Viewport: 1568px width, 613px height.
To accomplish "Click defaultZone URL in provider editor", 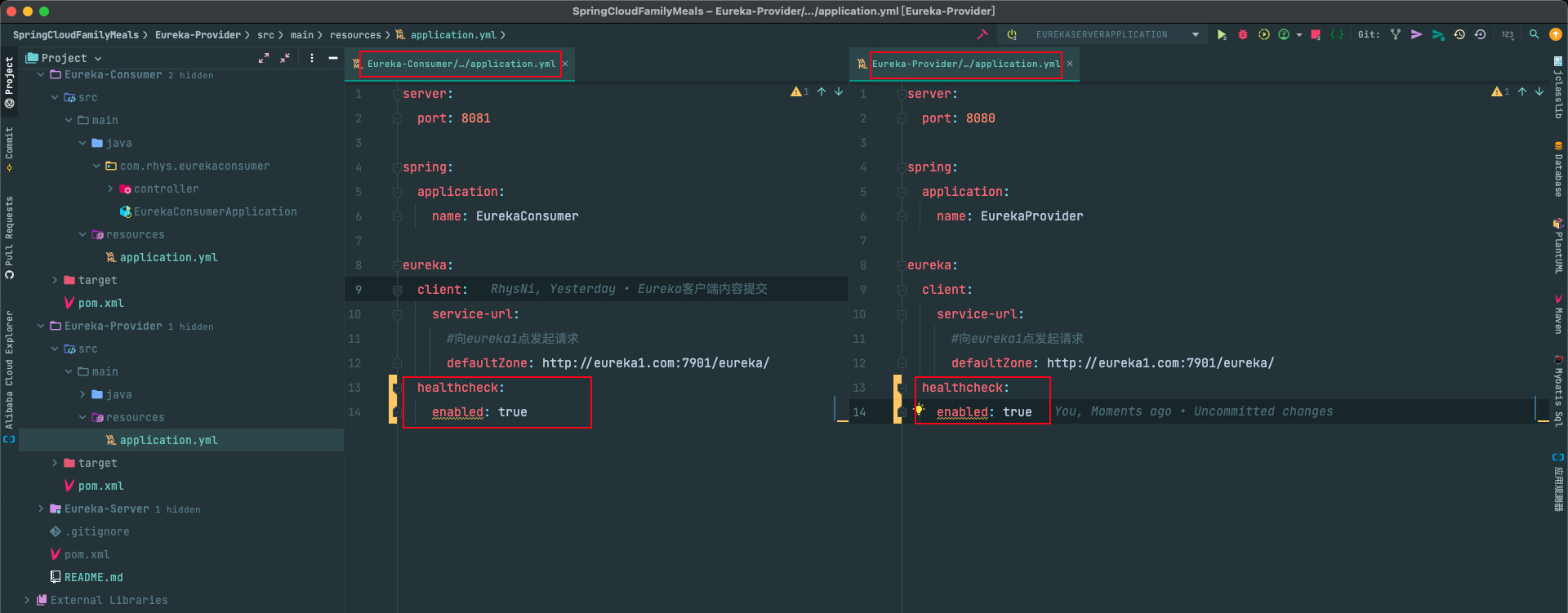I will coord(1160,363).
